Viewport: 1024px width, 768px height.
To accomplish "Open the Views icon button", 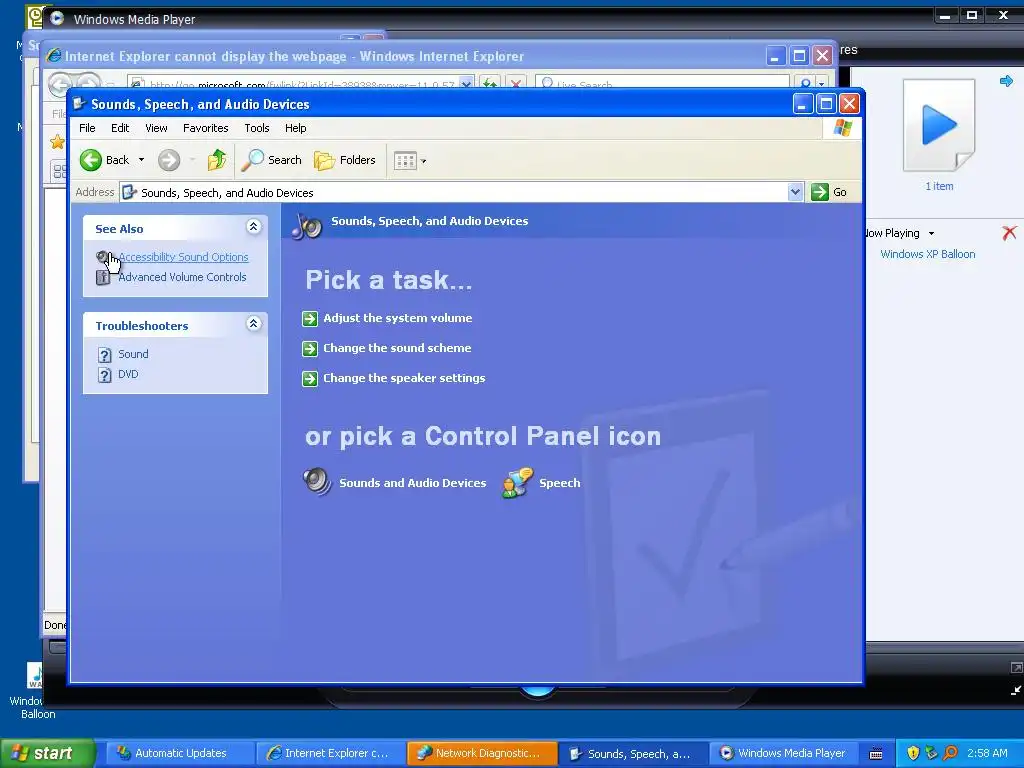I will [405, 161].
